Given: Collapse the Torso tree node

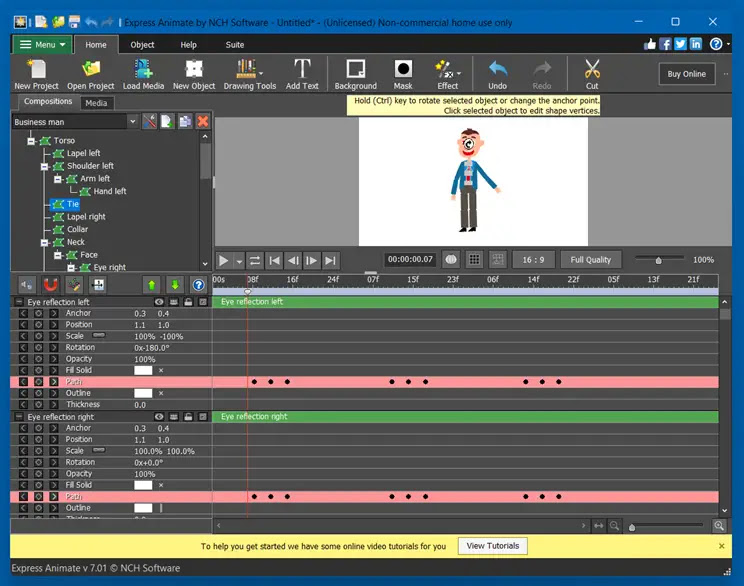Looking at the screenshot, I should tap(31, 141).
